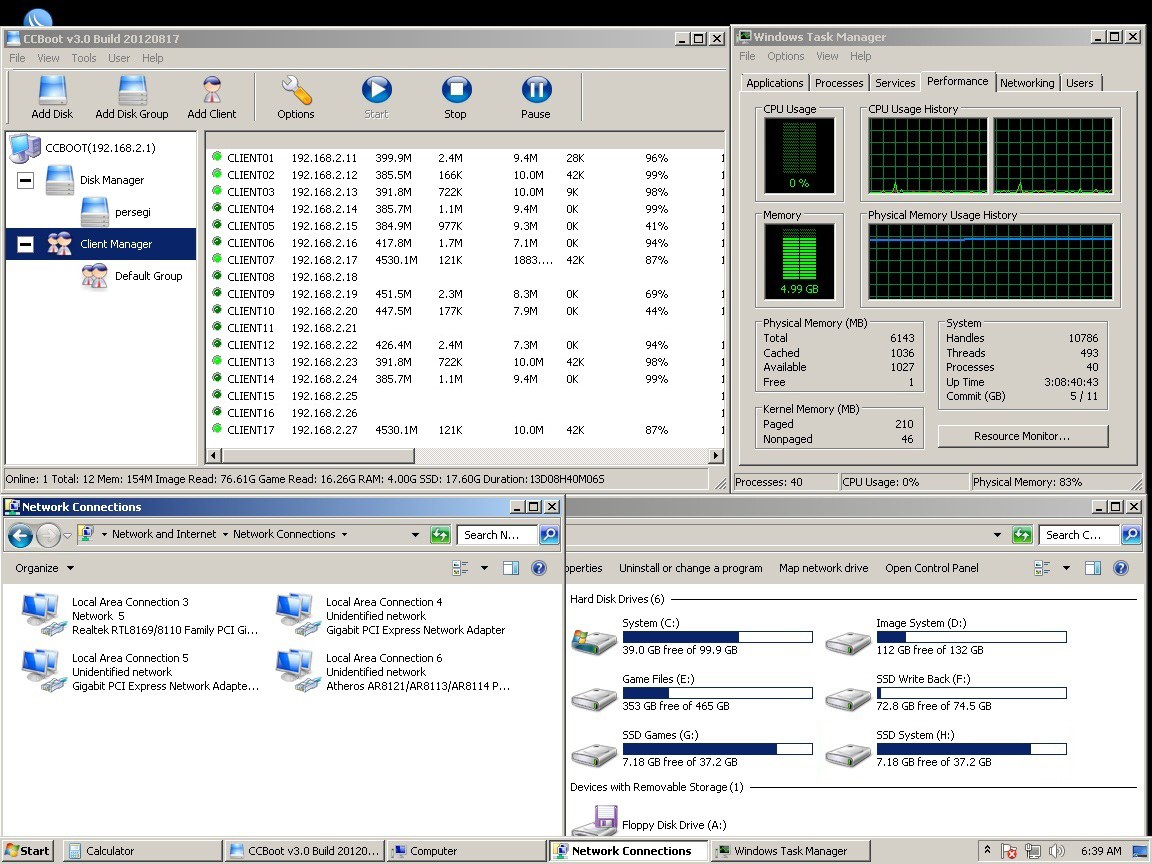Click horizontal scrollbar right arrow in client list

coord(716,456)
